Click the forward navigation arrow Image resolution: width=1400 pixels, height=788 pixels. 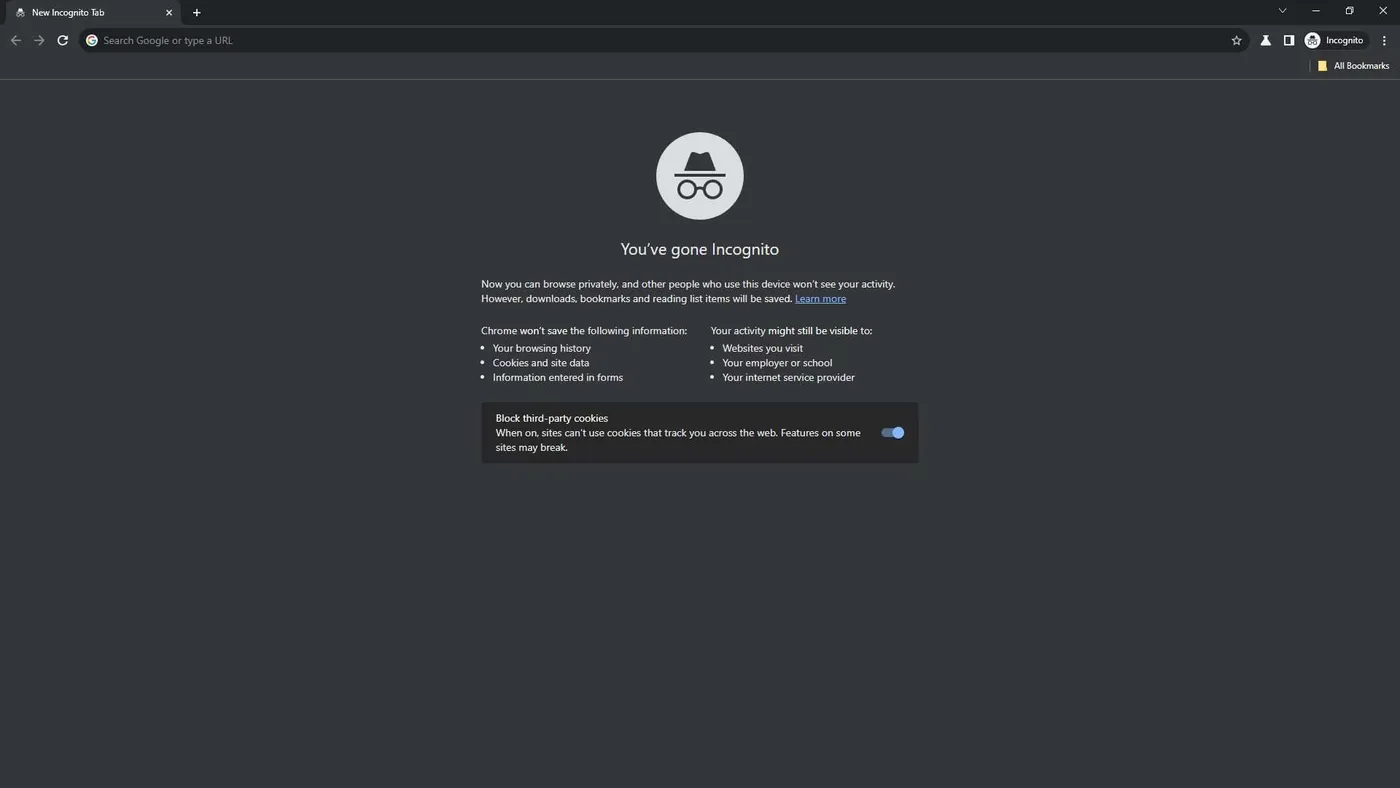click(39, 40)
